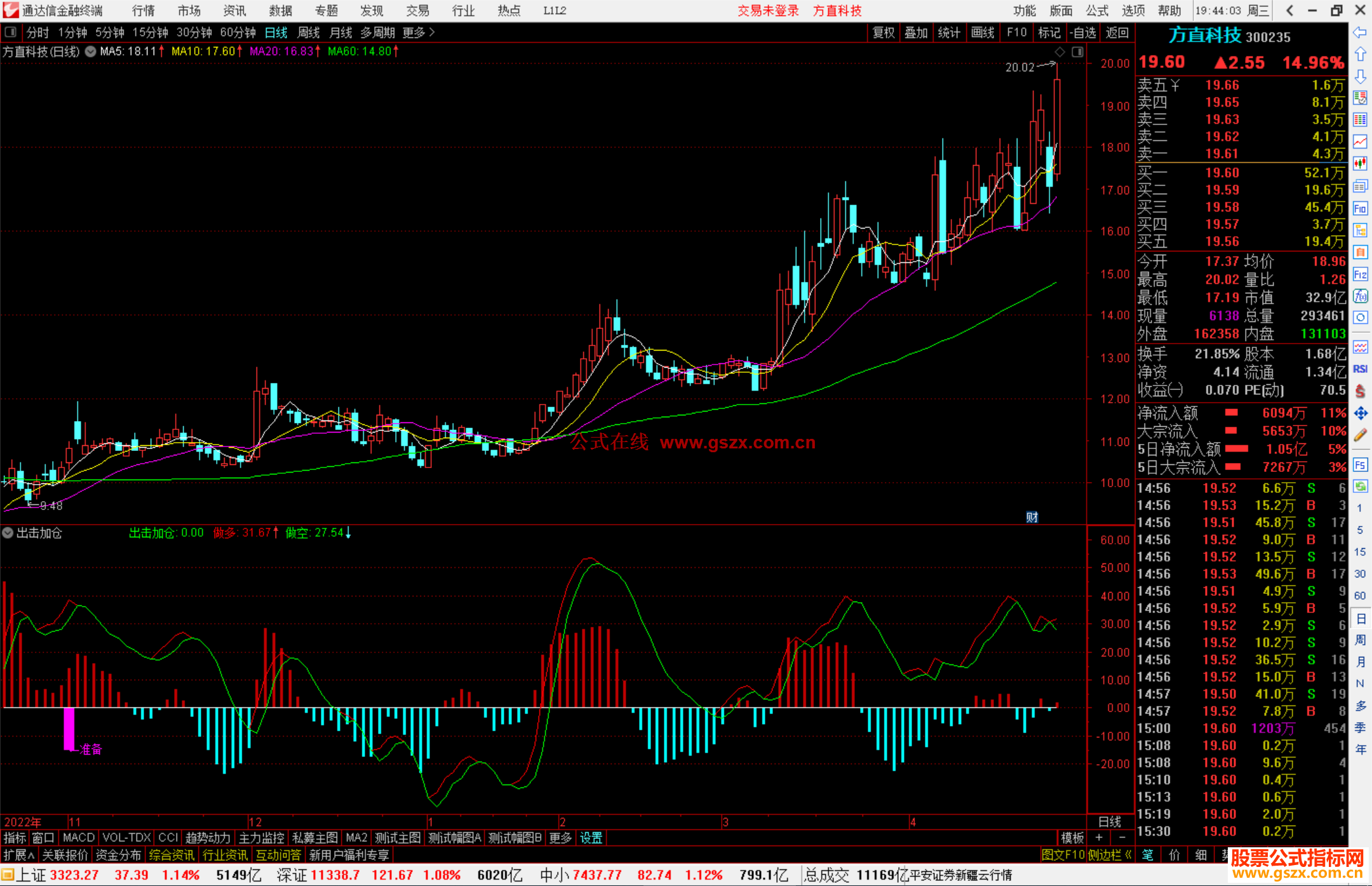1372x886 pixels.
Task: Select the pencil drawing tool icon
Action: tap(1360, 436)
